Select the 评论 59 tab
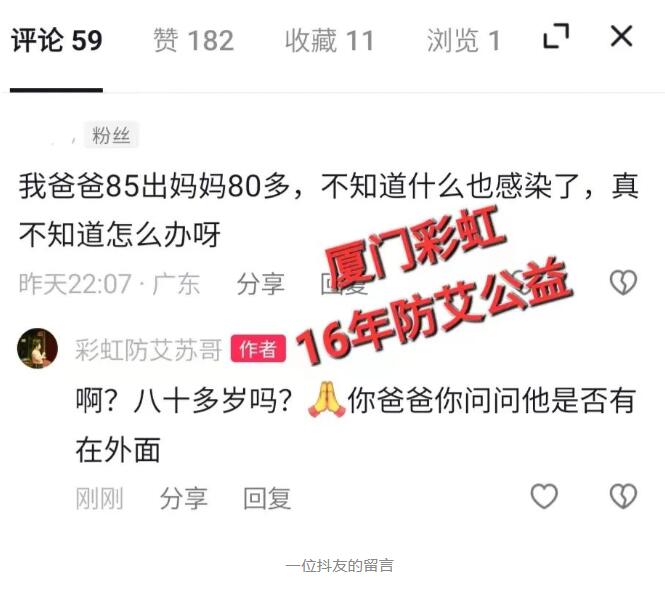This screenshot has height=590, width=665. [56, 41]
